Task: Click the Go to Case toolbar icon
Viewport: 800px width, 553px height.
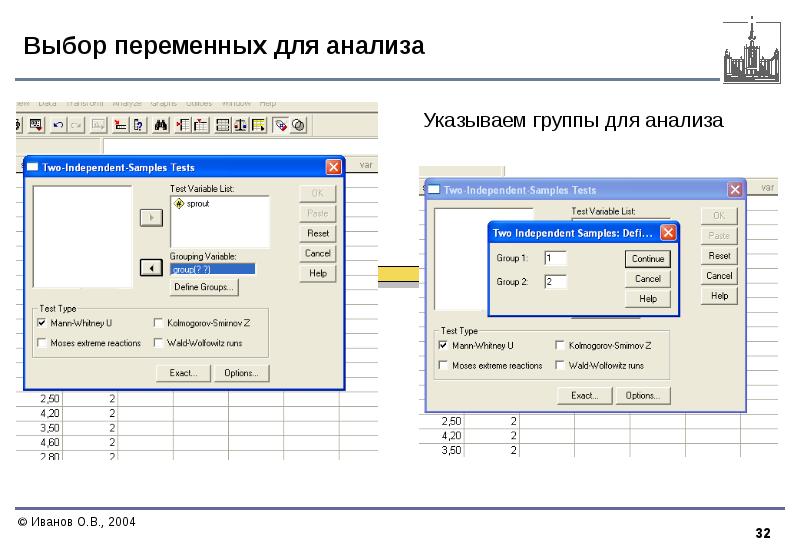Action: click(x=119, y=125)
